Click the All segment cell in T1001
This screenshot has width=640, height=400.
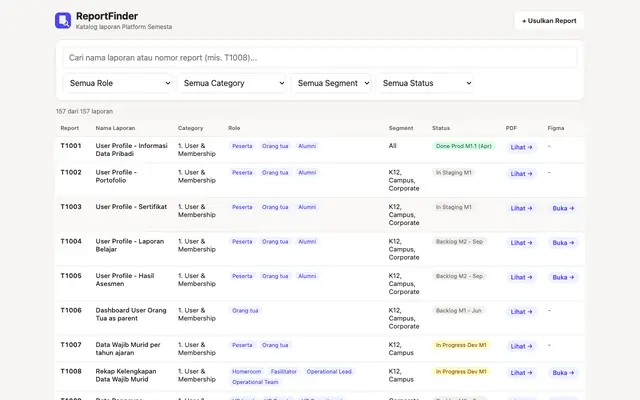pos(392,146)
